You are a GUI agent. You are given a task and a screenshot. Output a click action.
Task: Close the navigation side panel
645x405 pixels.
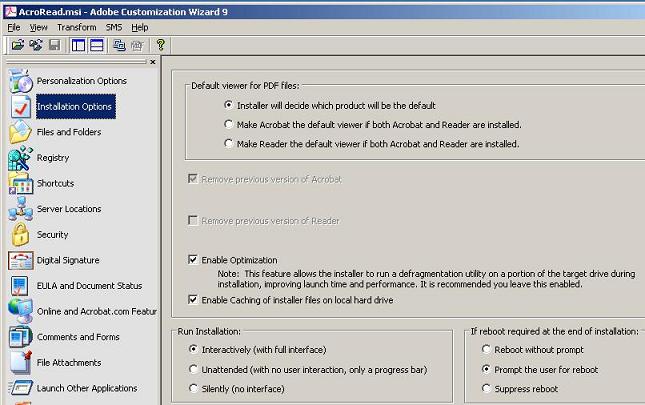(x=152, y=62)
